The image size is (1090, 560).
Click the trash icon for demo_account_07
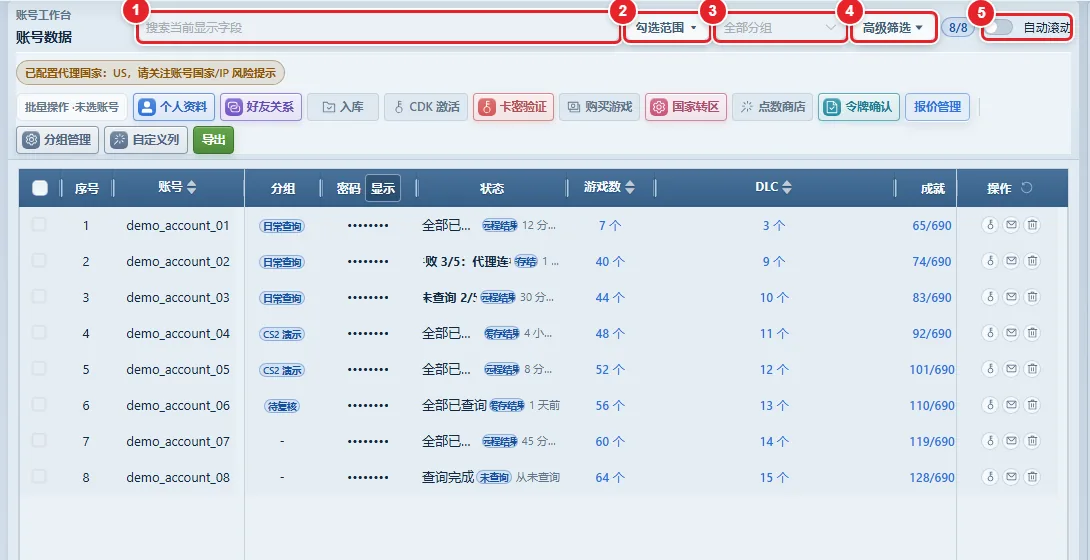(x=1032, y=440)
